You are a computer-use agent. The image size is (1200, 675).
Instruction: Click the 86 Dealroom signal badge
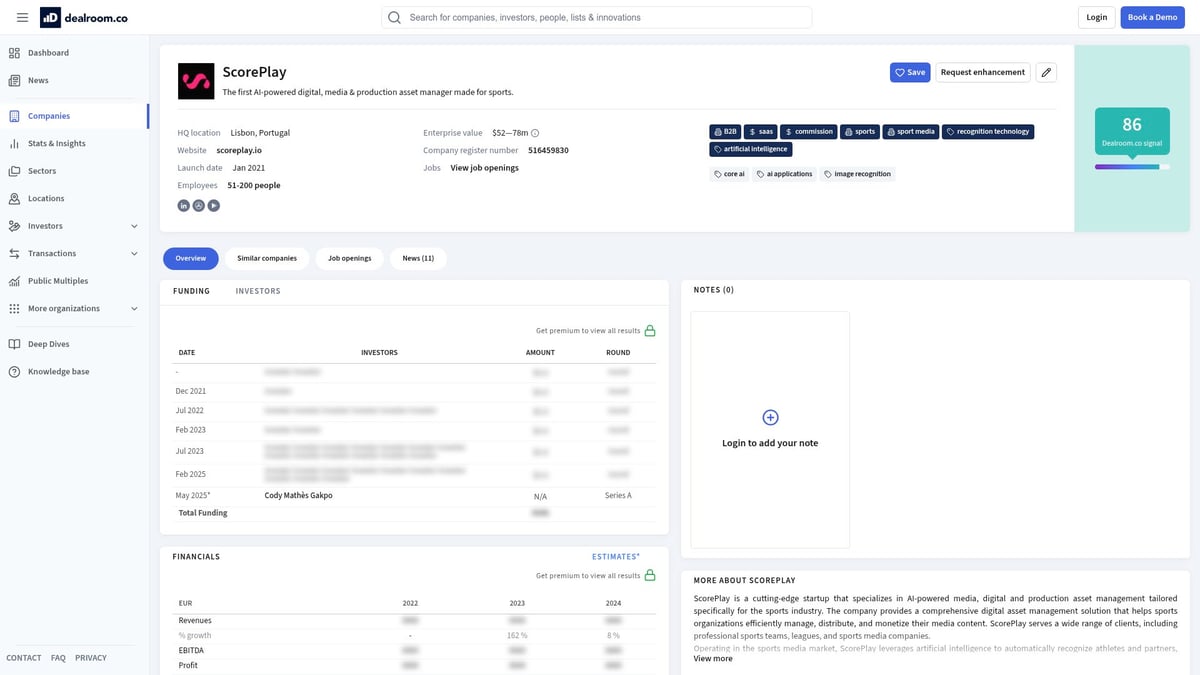1132,130
